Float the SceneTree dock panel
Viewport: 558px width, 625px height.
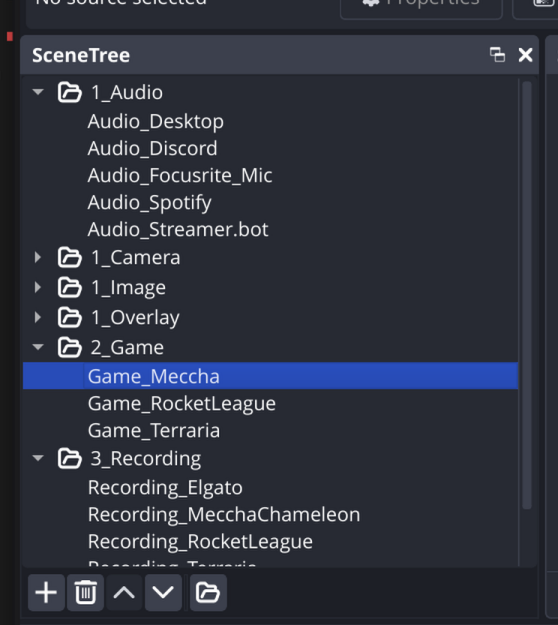pos(497,55)
